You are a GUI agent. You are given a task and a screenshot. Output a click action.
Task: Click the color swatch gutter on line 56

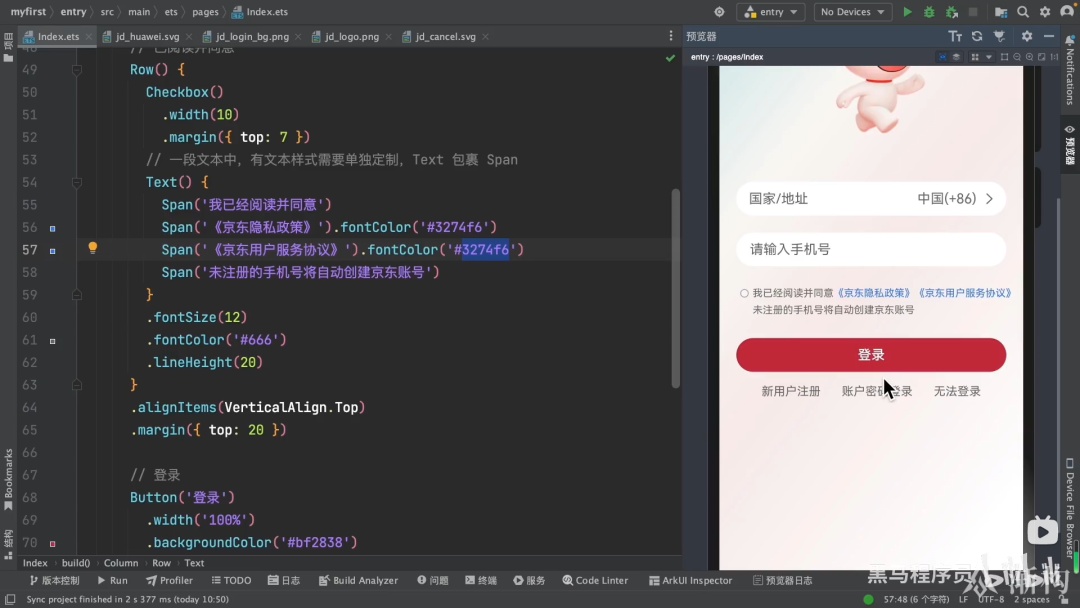(52, 228)
